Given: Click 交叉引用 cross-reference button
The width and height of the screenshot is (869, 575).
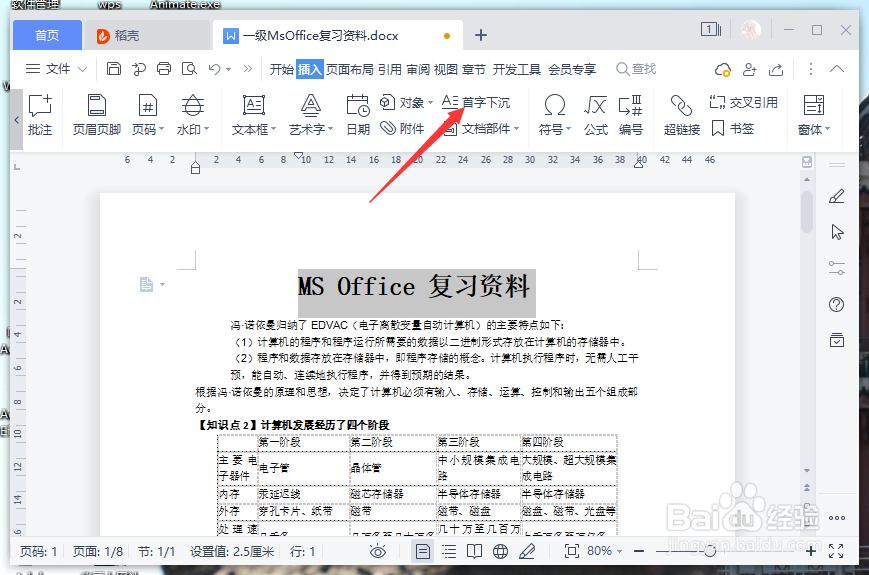Looking at the screenshot, I should (x=744, y=102).
